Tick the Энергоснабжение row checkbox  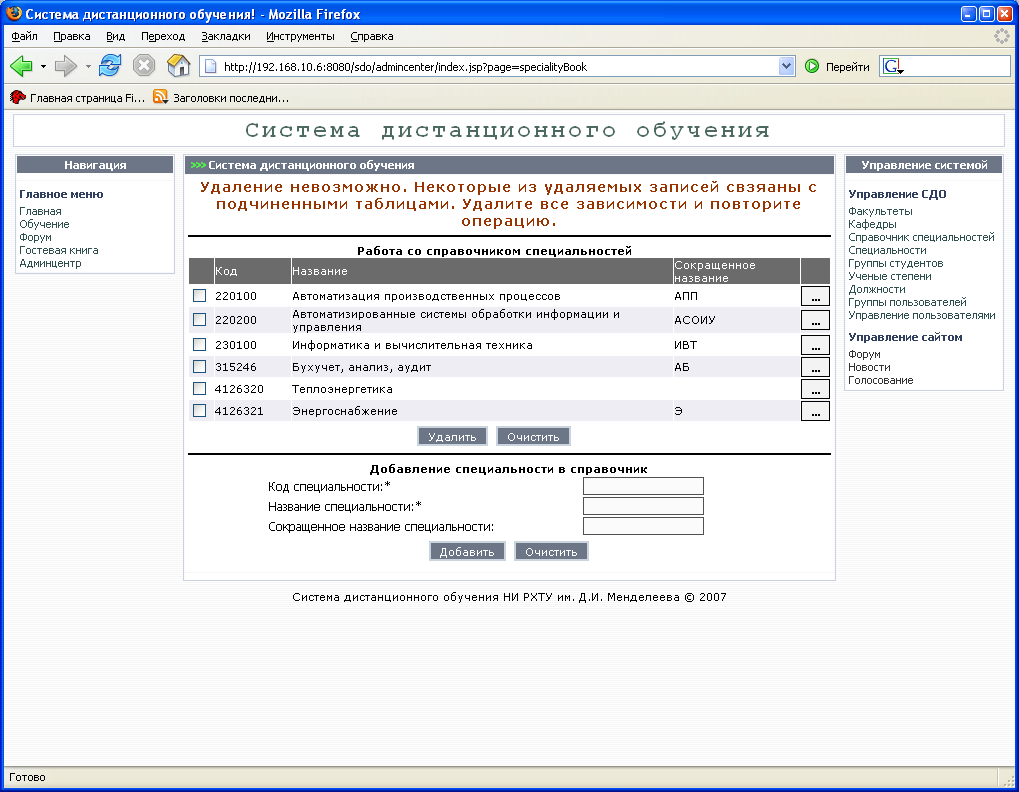(x=200, y=411)
